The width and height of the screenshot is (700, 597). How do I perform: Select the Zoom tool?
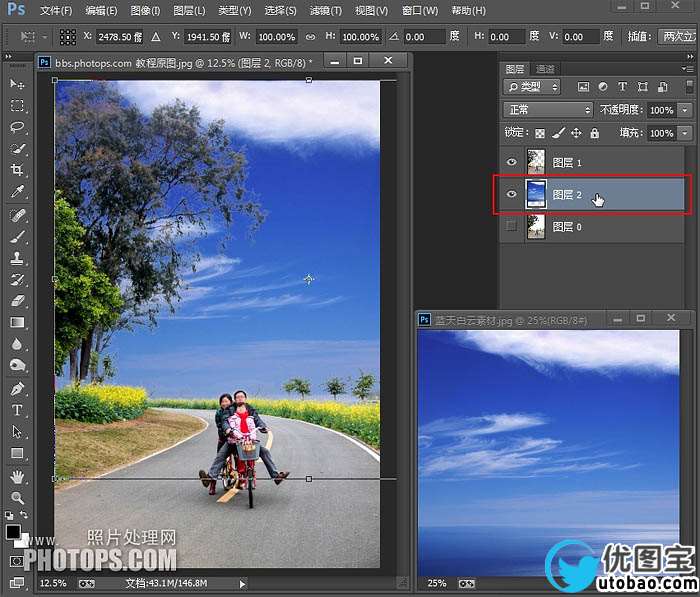tap(17, 498)
